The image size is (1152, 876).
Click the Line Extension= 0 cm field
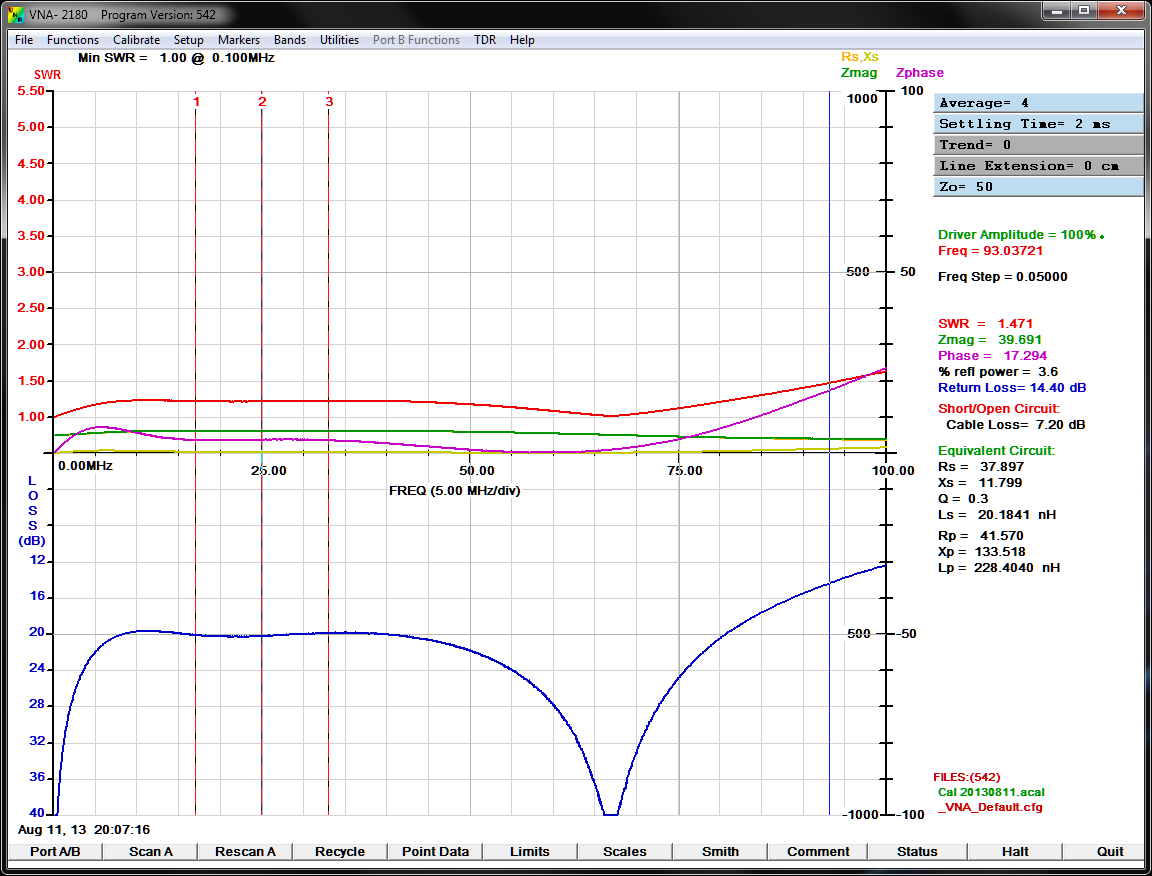point(1038,166)
